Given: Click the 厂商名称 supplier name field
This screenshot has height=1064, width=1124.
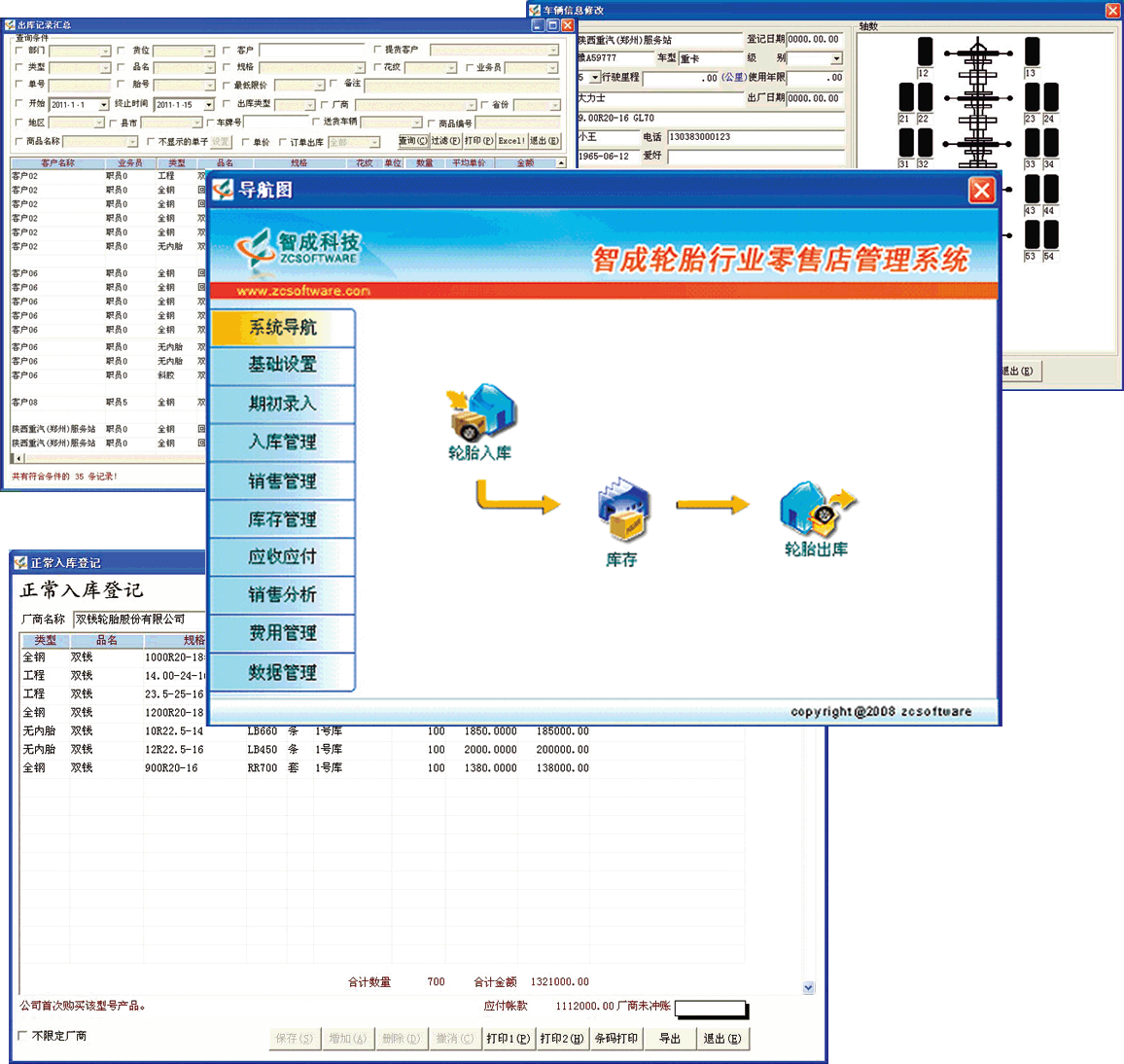Looking at the screenshot, I should pos(139,620).
